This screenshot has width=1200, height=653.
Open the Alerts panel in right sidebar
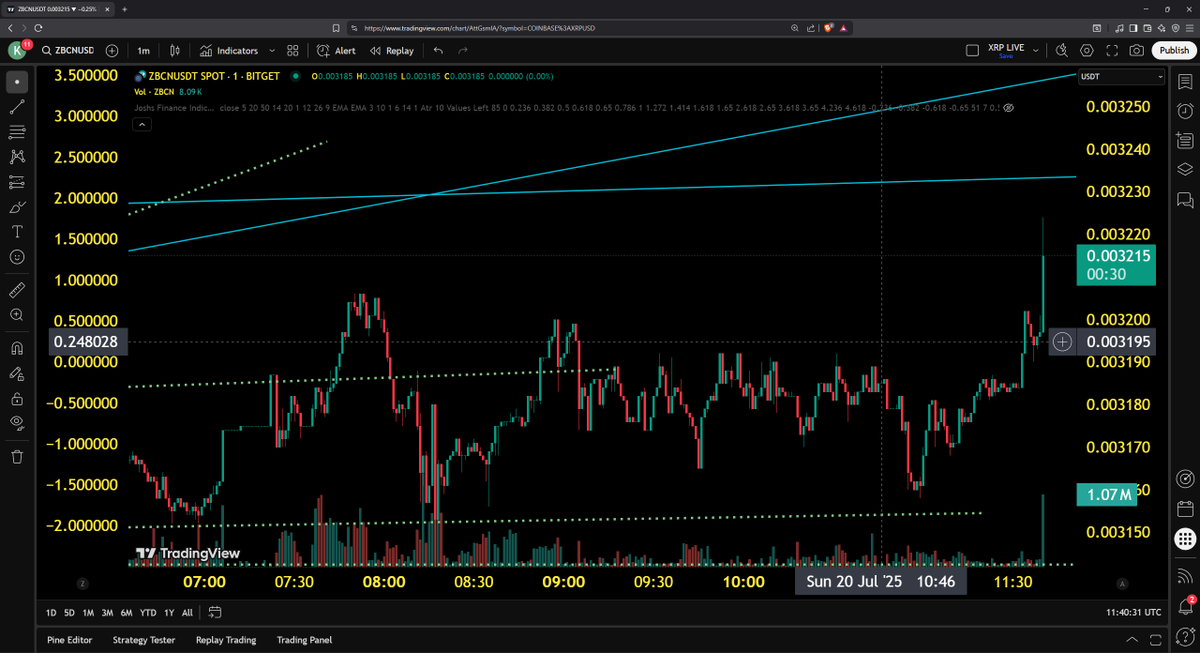coord(1185,110)
